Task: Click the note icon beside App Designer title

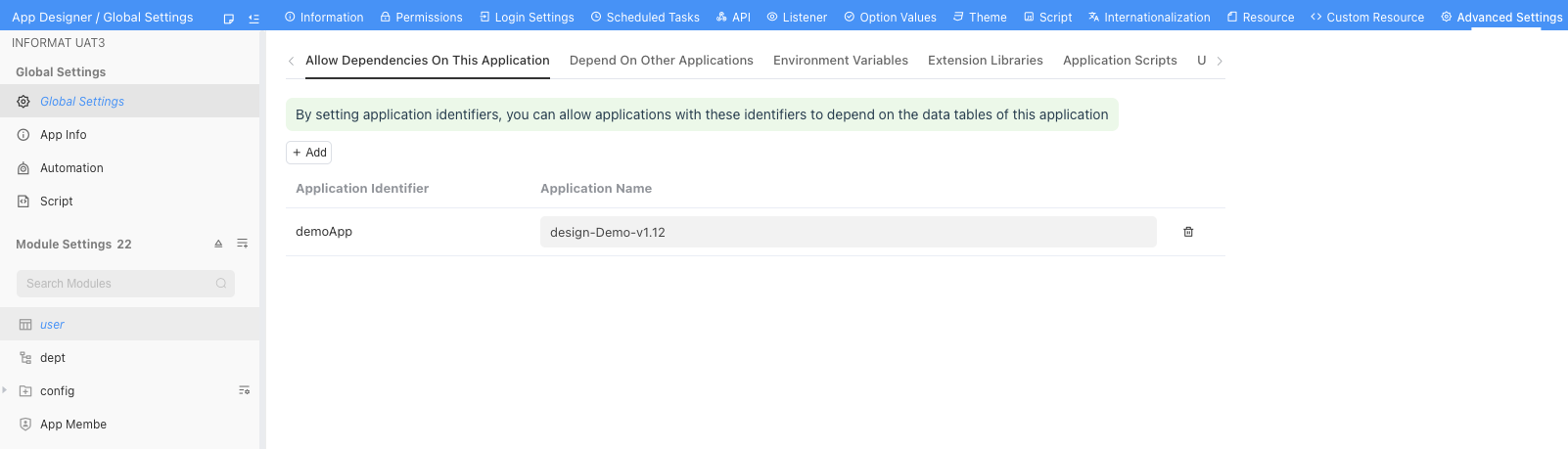Action: click(228, 18)
